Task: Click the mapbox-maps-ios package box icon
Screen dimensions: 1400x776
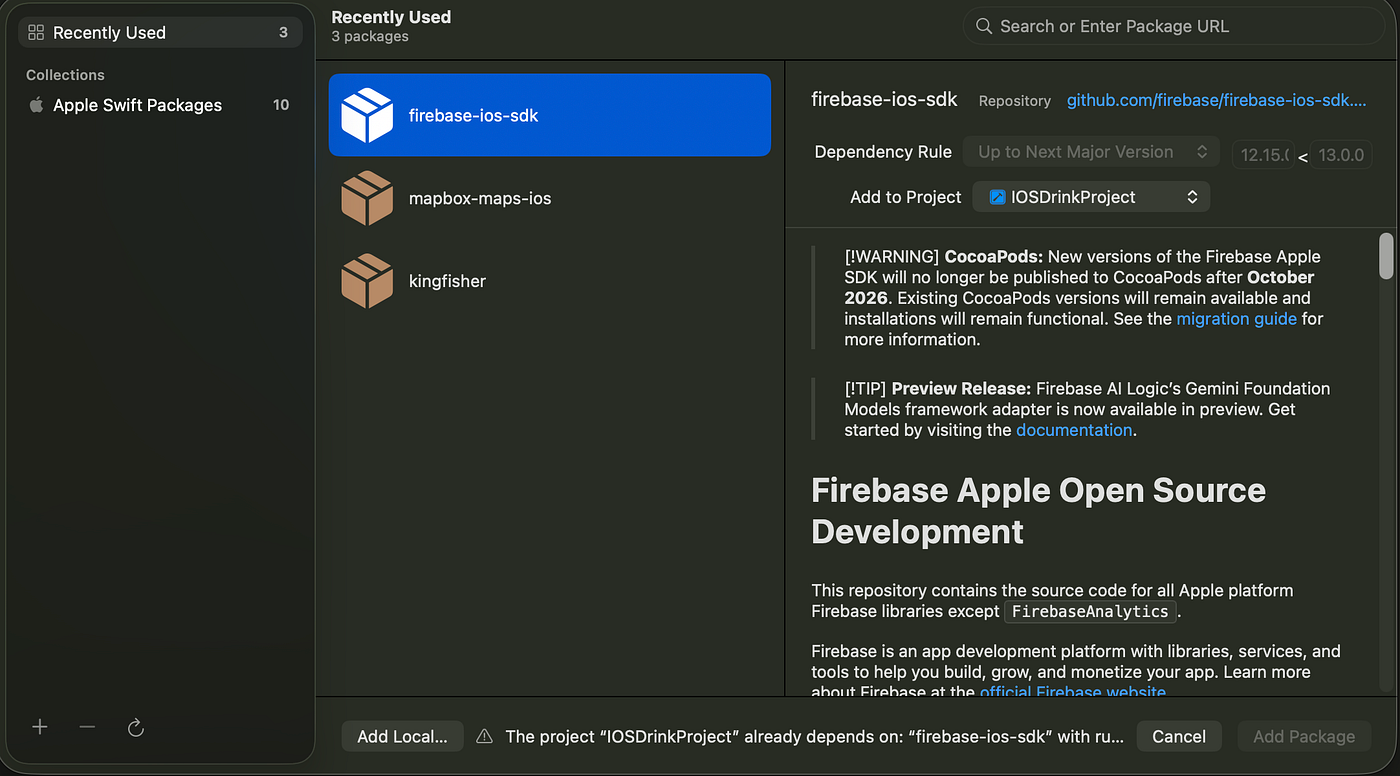Action: (x=367, y=198)
